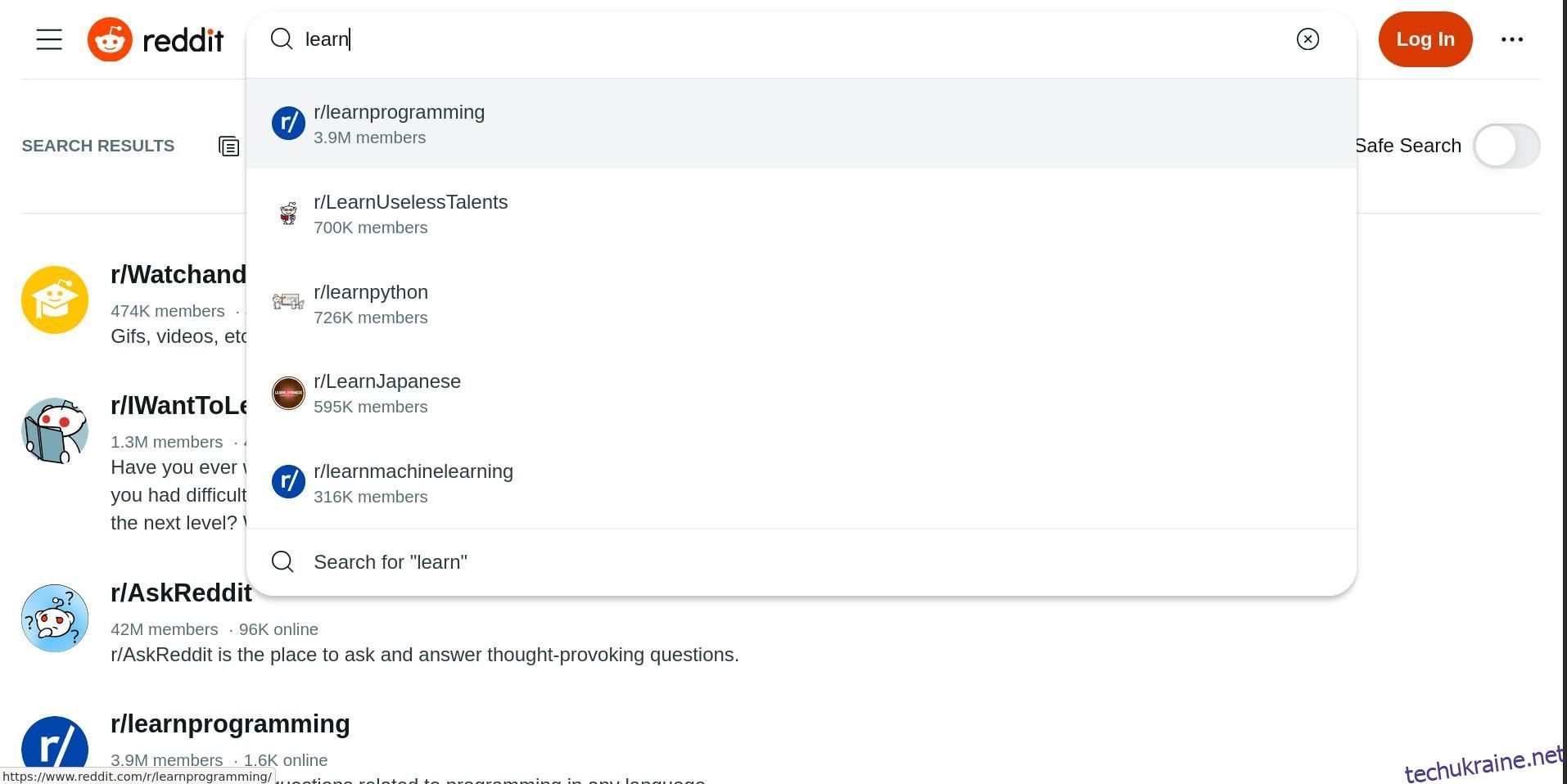Click the SEARCH RESULTS heading

pos(97,146)
